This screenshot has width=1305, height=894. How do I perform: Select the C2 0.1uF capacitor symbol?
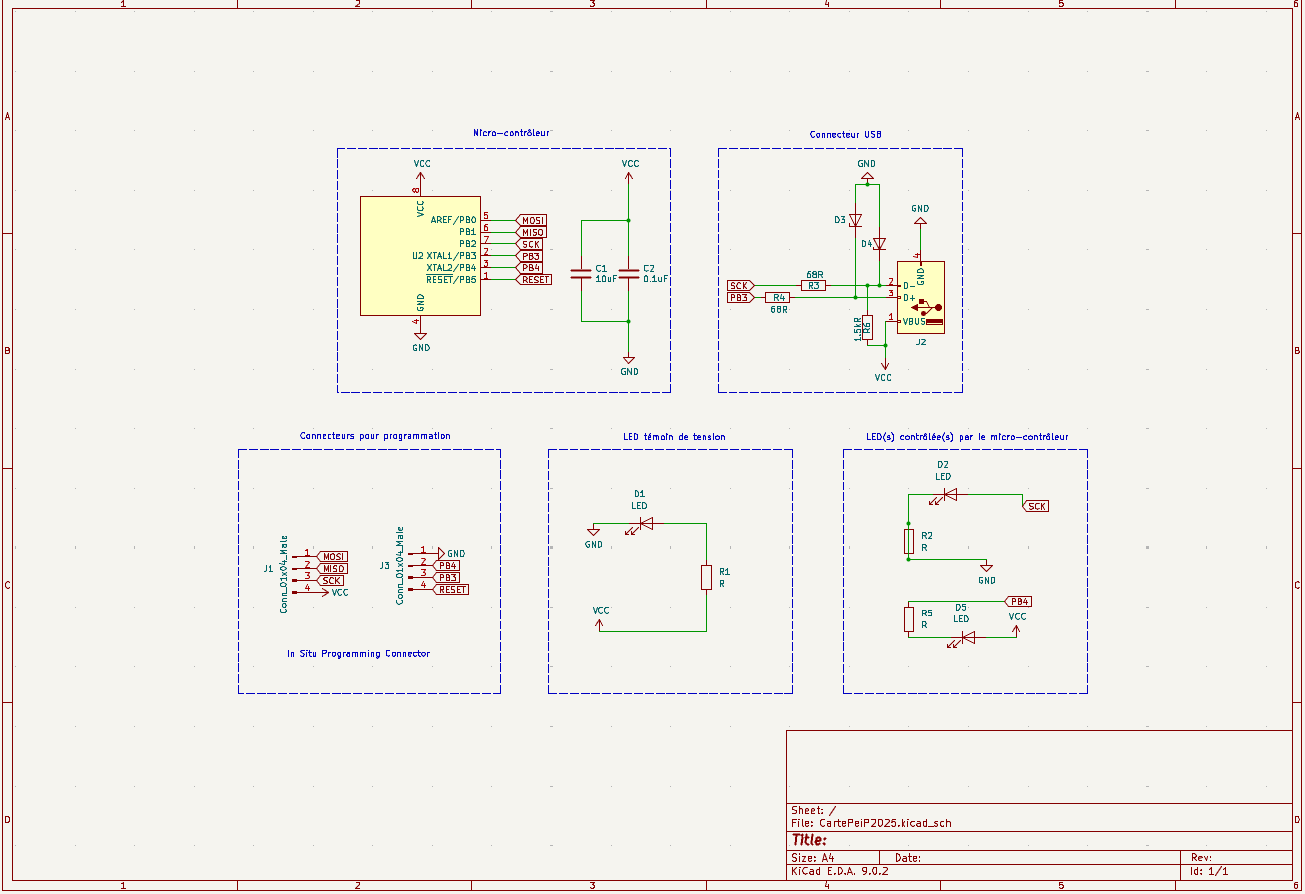628,272
